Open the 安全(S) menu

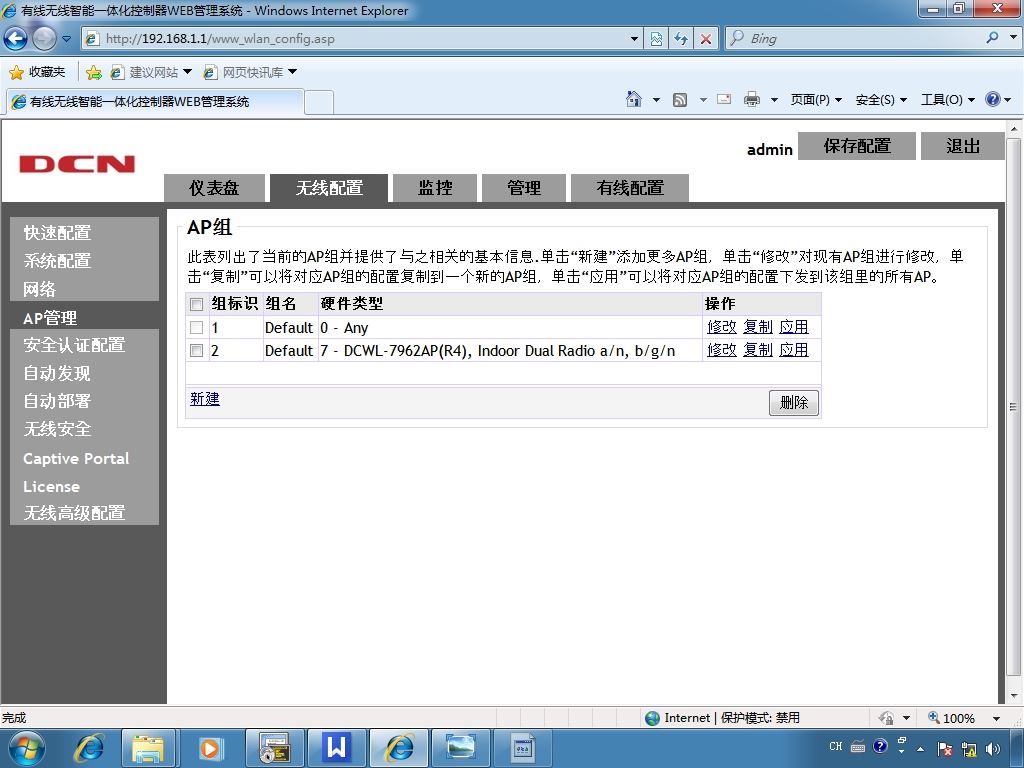[881, 100]
